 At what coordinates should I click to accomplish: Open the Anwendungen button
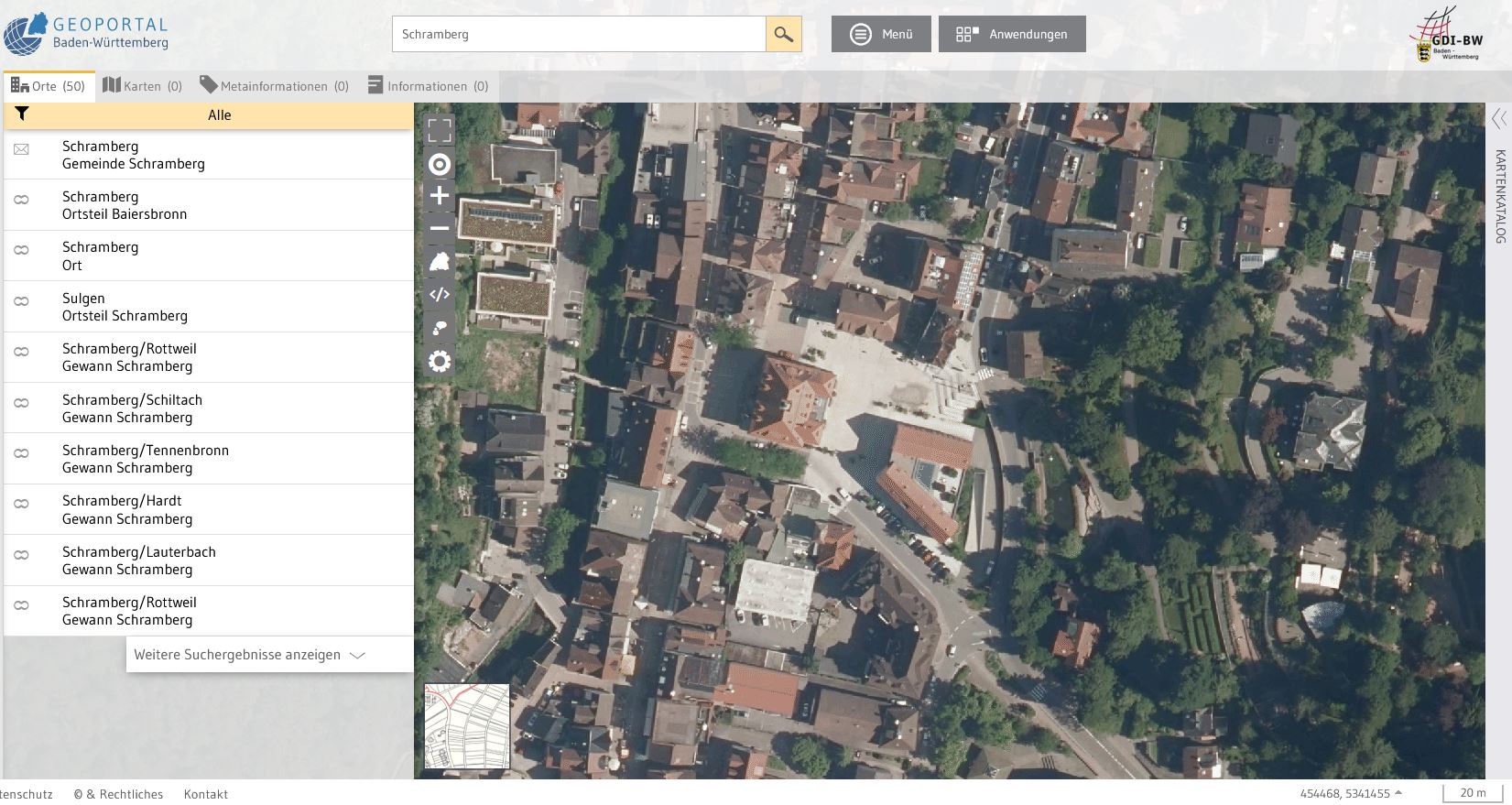click(1012, 34)
